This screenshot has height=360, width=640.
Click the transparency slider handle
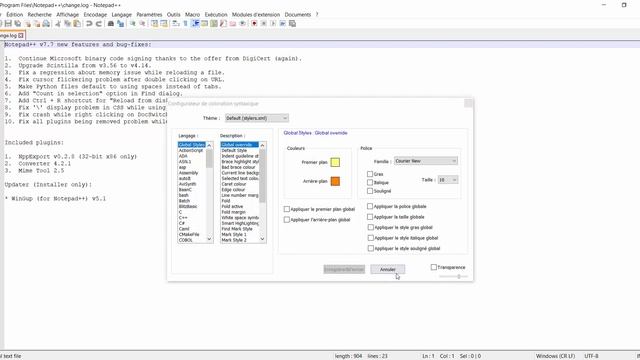459,277
